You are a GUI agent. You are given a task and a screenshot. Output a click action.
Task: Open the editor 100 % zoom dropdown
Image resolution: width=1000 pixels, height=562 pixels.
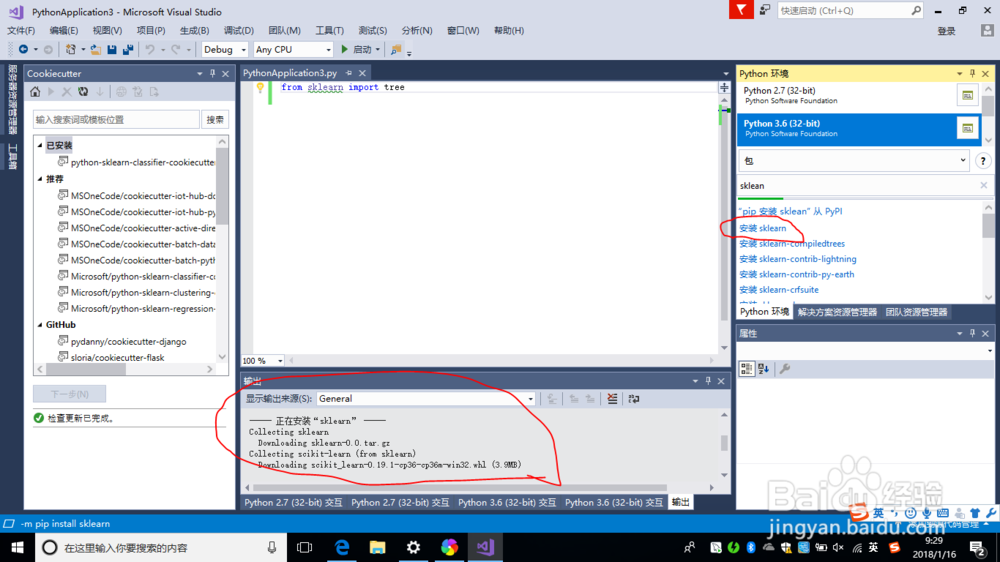[279, 361]
